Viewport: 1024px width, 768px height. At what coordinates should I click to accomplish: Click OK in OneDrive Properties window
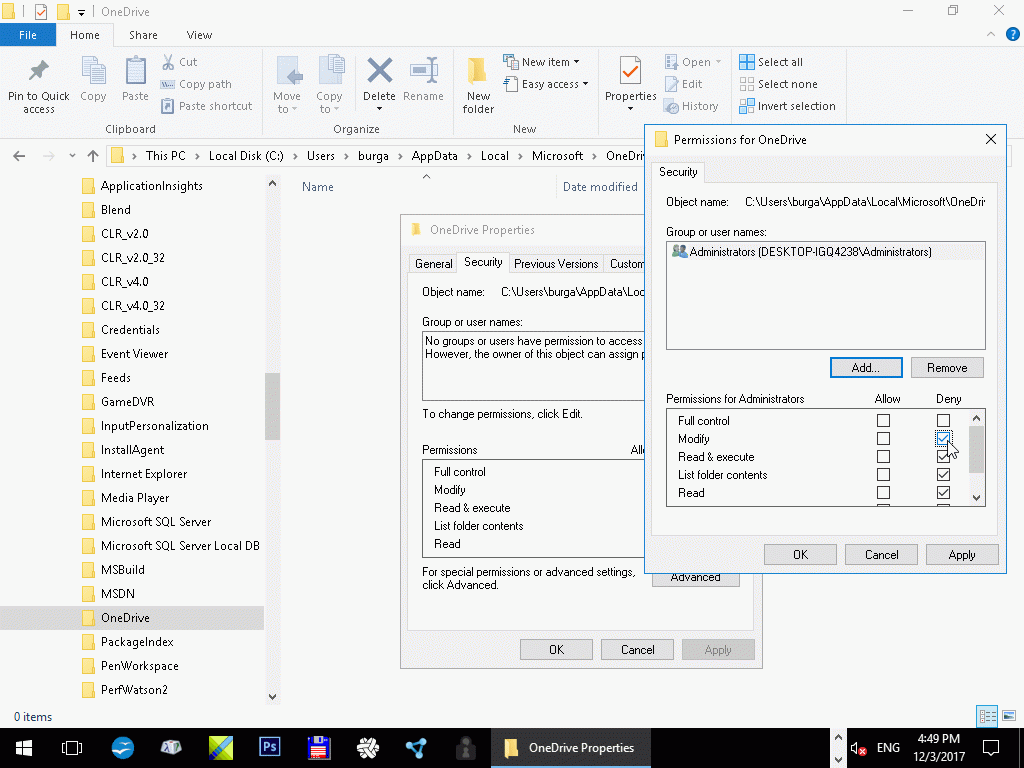click(x=556, y=650)
